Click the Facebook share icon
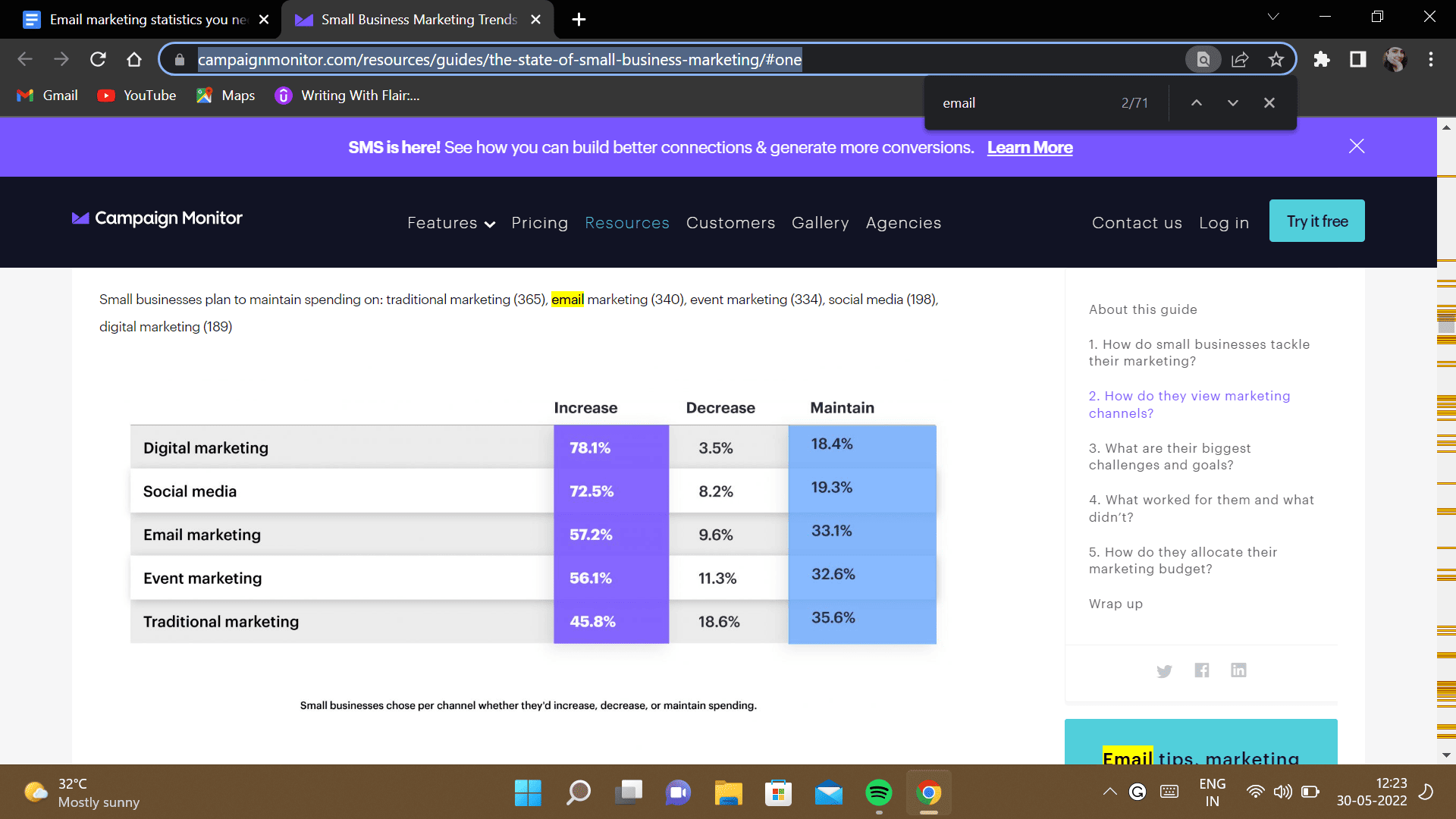 tap(1201, 670)
